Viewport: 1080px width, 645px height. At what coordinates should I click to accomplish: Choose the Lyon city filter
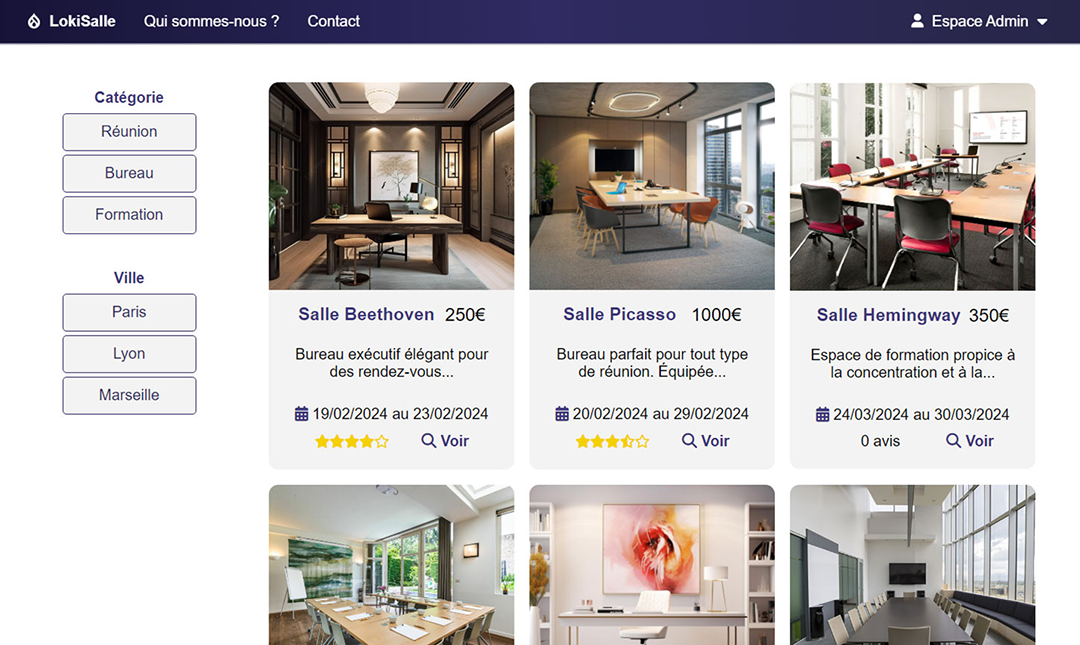(x=129, y=354)
